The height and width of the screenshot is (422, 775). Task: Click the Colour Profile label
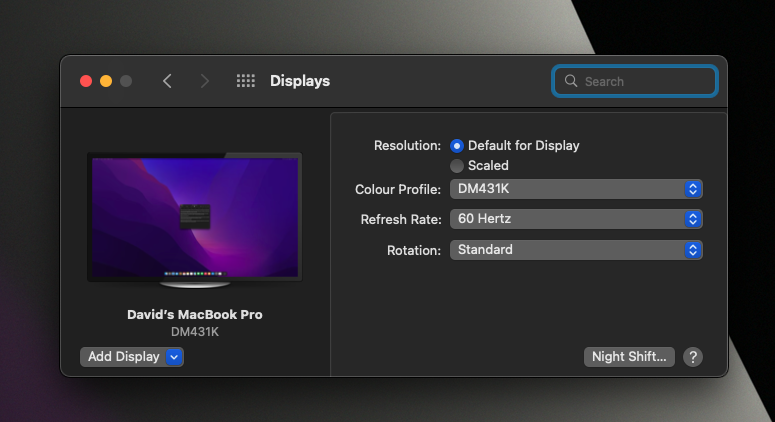pos(398,189)
